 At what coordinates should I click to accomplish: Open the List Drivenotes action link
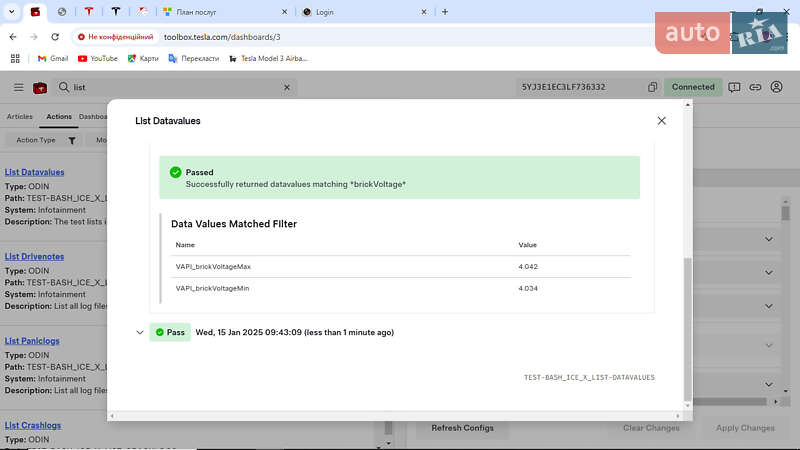(x=34, y=257)
